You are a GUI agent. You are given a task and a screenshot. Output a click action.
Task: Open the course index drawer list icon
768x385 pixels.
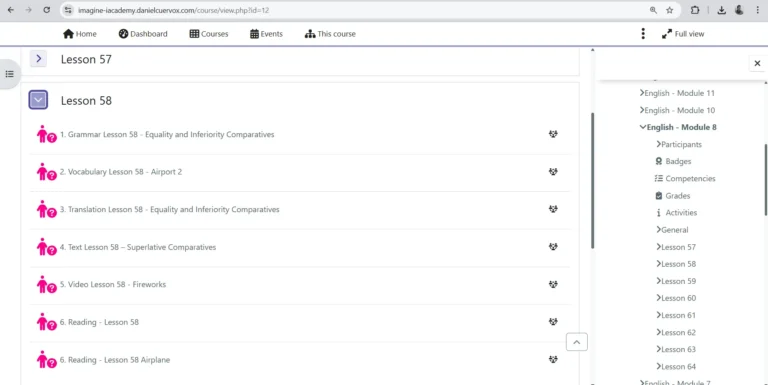pyautogui.click(x=9, y=74)
